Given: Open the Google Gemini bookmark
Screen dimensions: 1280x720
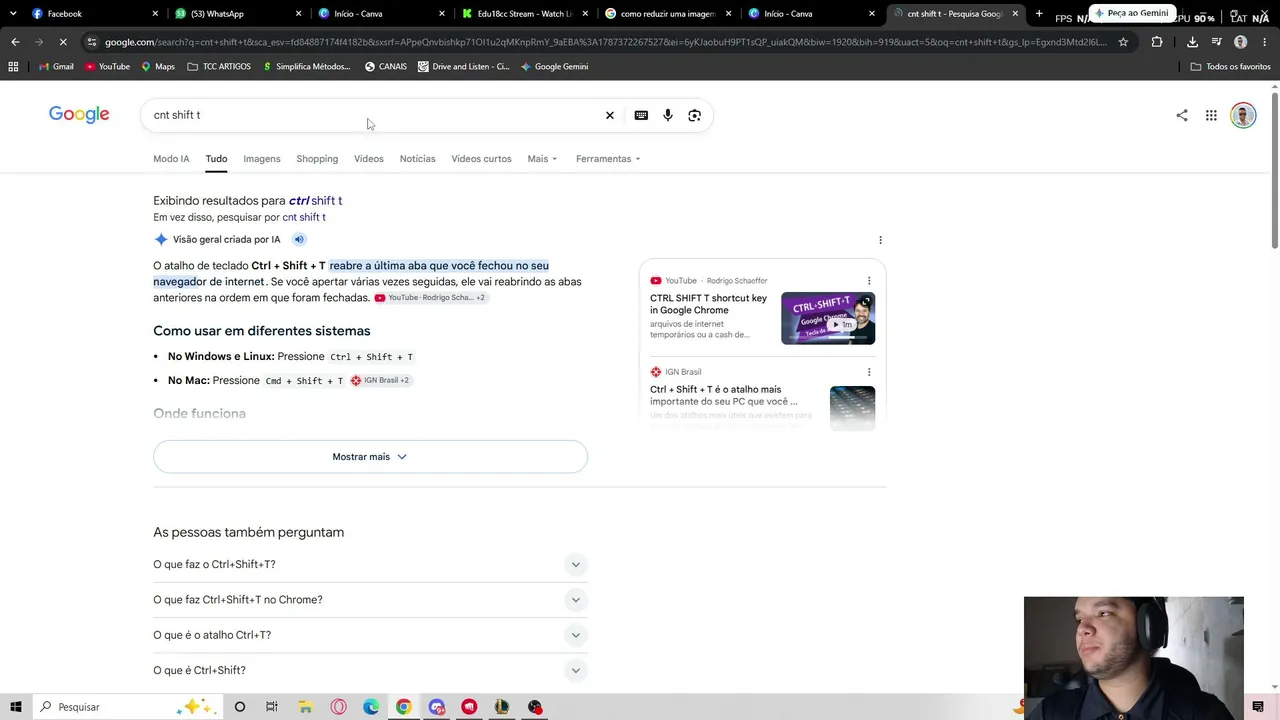Looking at the screenshot, I should point(554,66).
